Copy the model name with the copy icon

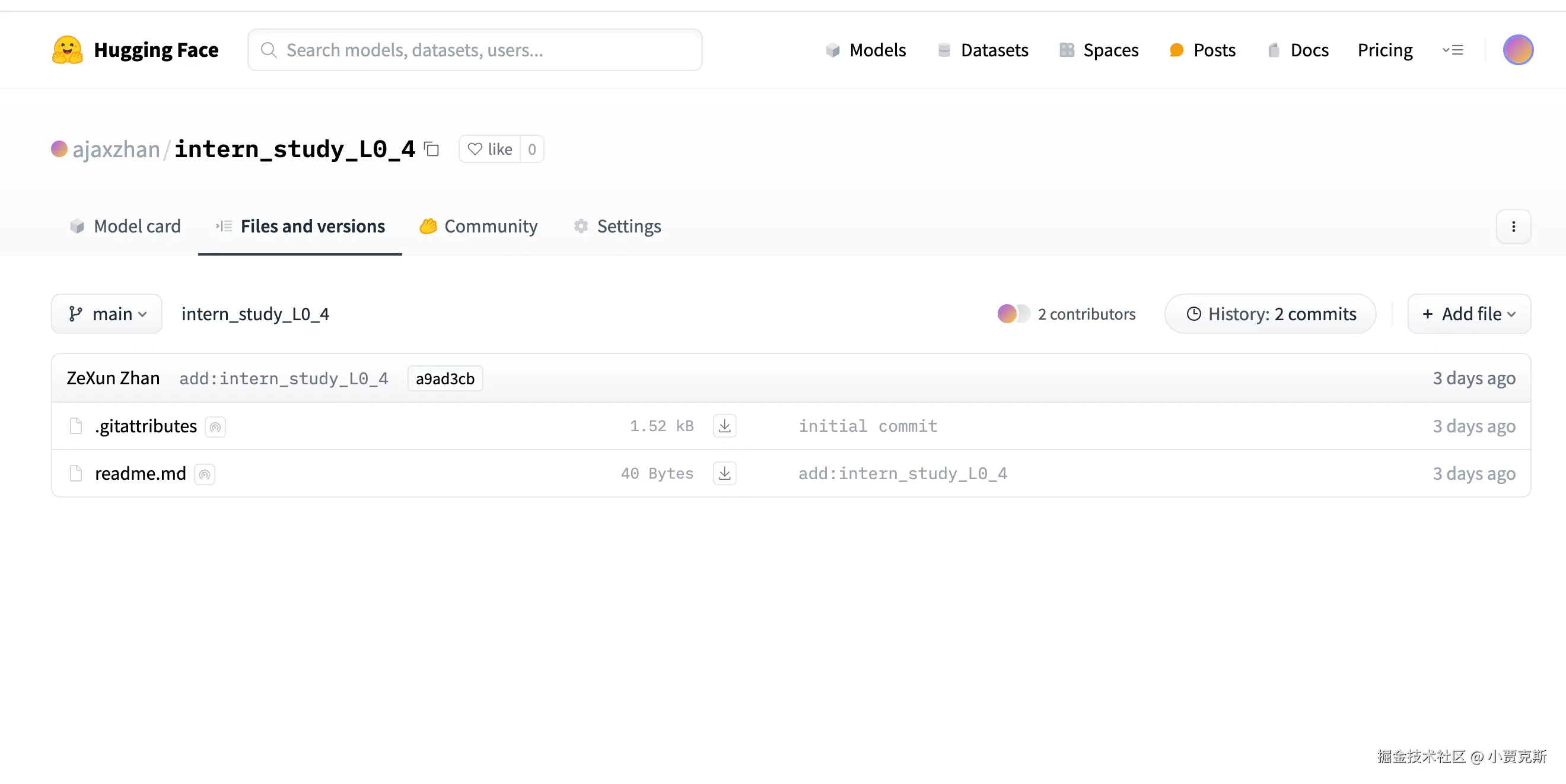(x=432, y=149)
